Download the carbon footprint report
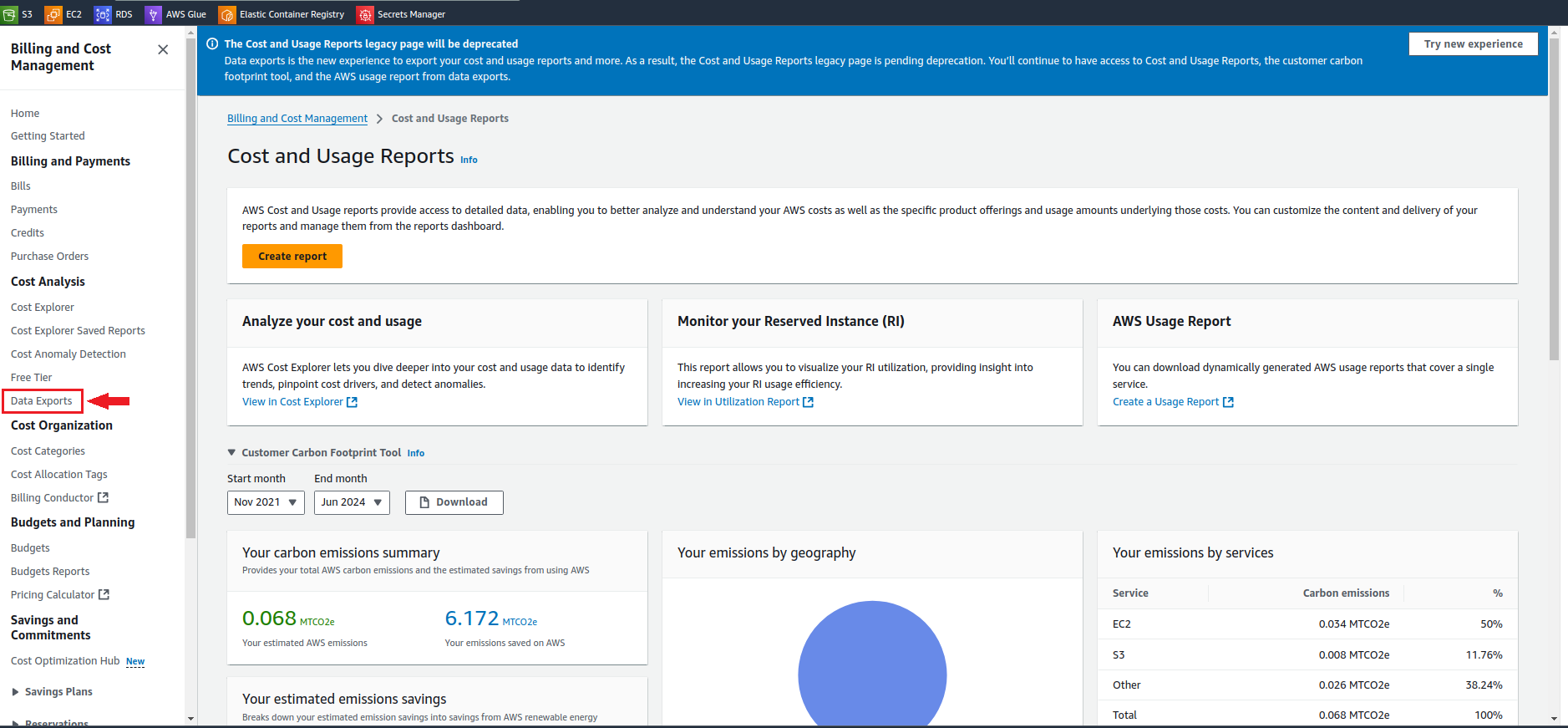This screenshot has height=728, width=1568. click(x=454, y=502)
